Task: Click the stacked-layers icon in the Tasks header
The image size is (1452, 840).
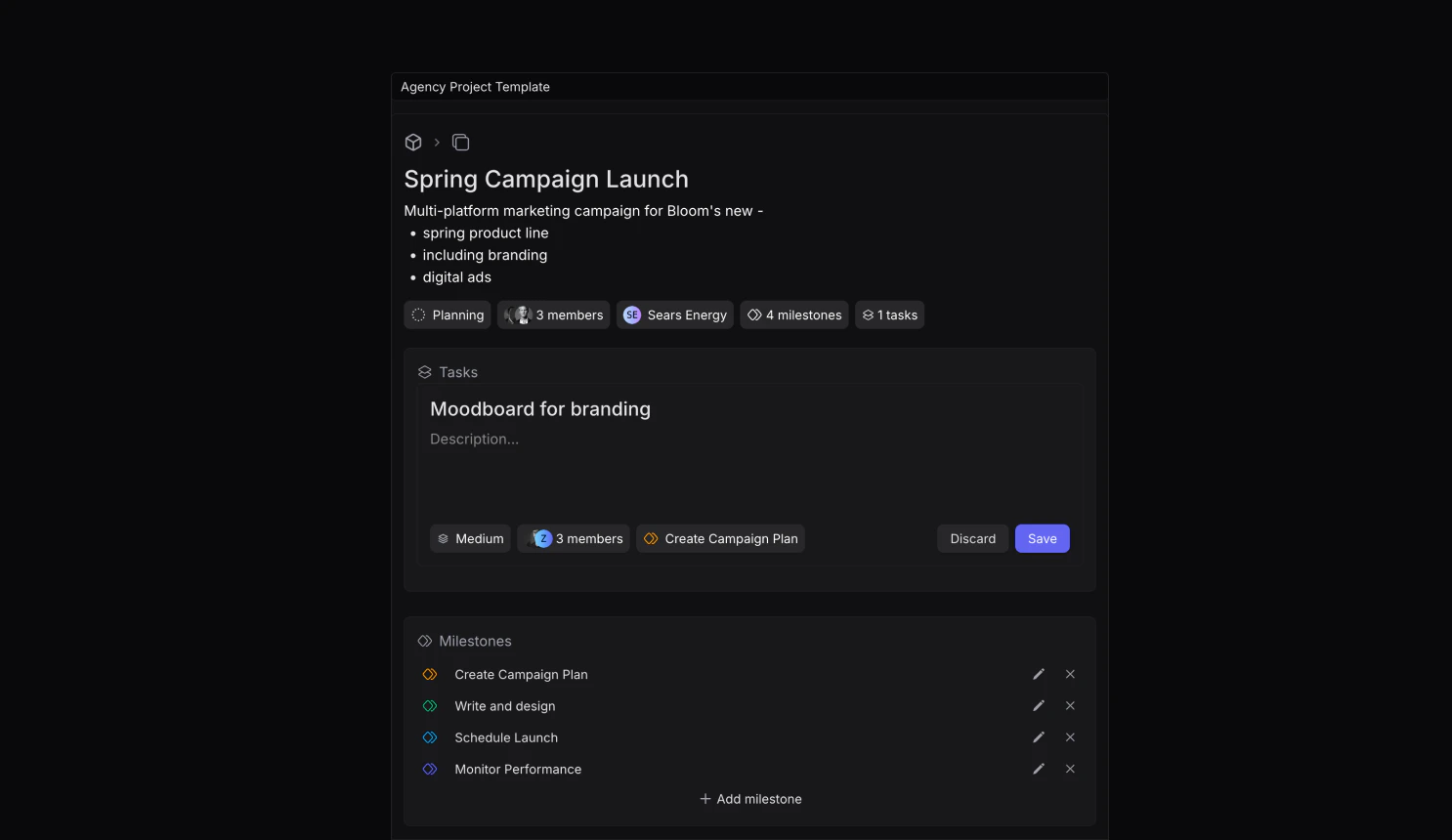Action: point(424,371)
